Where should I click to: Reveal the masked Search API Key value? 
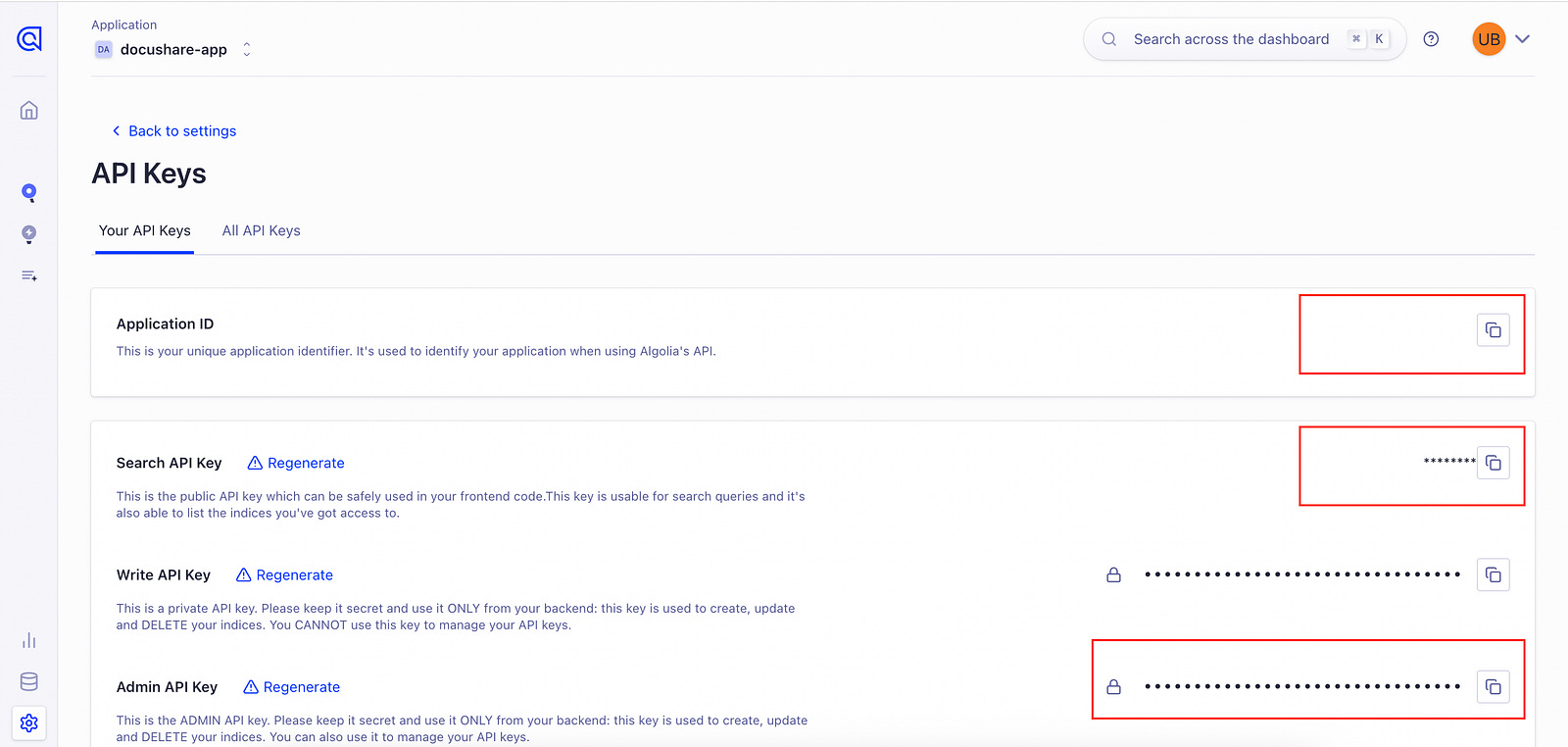point(1449,460)
